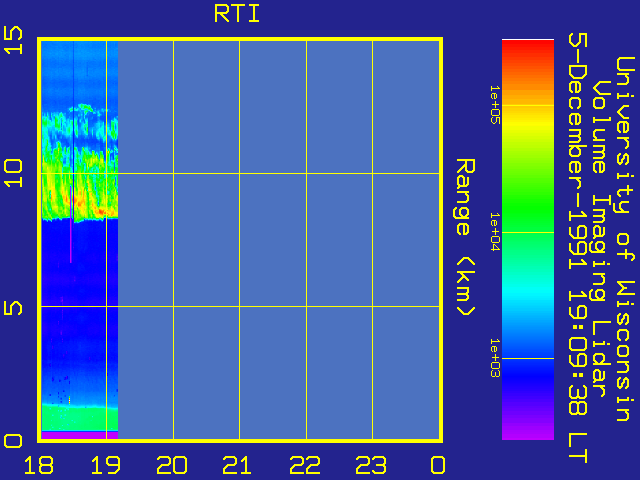
Task: Click the 22 hour time axis label
Action: coord(305,465)
